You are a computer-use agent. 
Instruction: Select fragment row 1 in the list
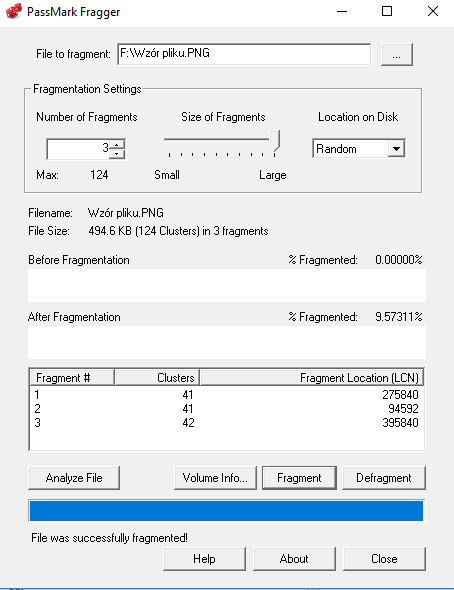click(226, 394)
